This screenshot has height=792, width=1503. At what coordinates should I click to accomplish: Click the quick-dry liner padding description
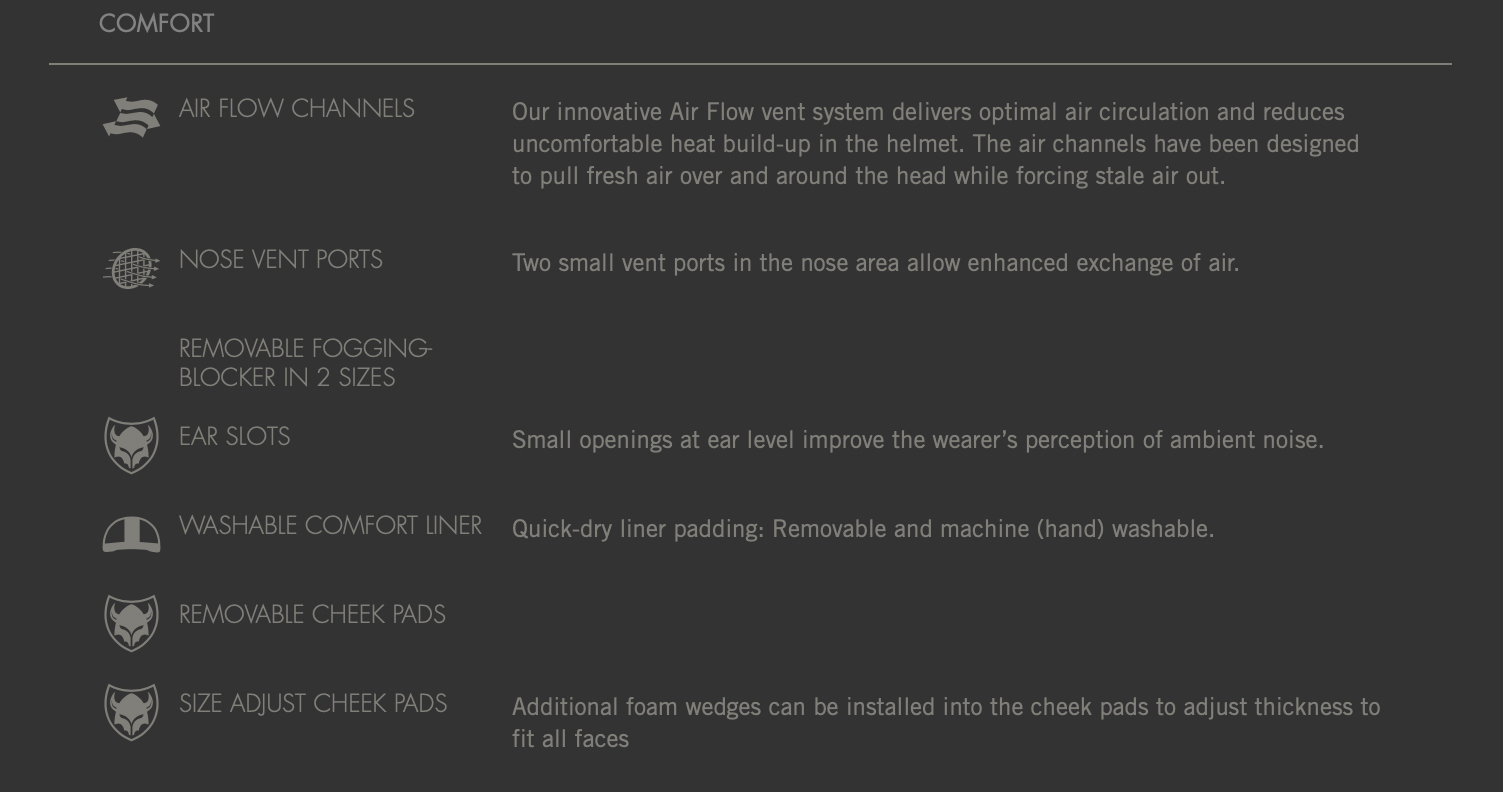[863, 529]
